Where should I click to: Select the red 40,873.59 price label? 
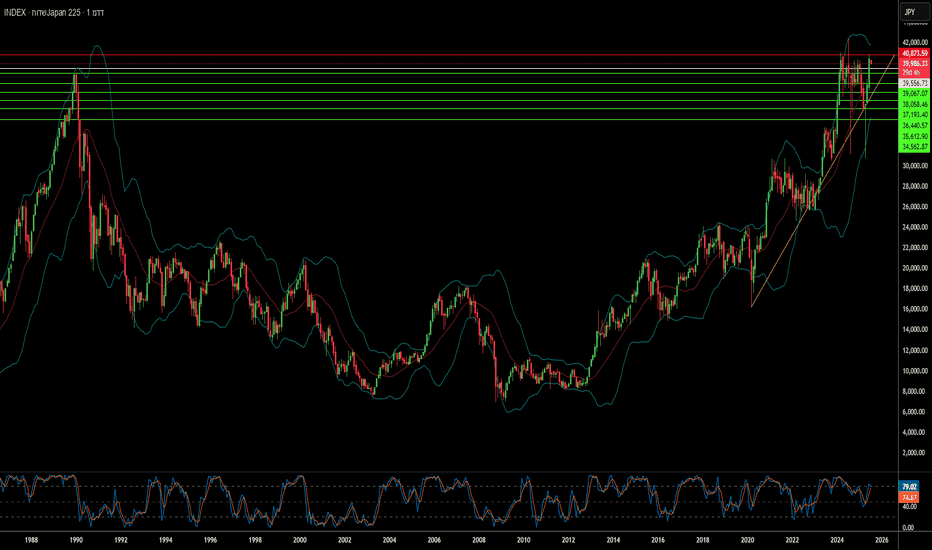[x=914, y=54]
